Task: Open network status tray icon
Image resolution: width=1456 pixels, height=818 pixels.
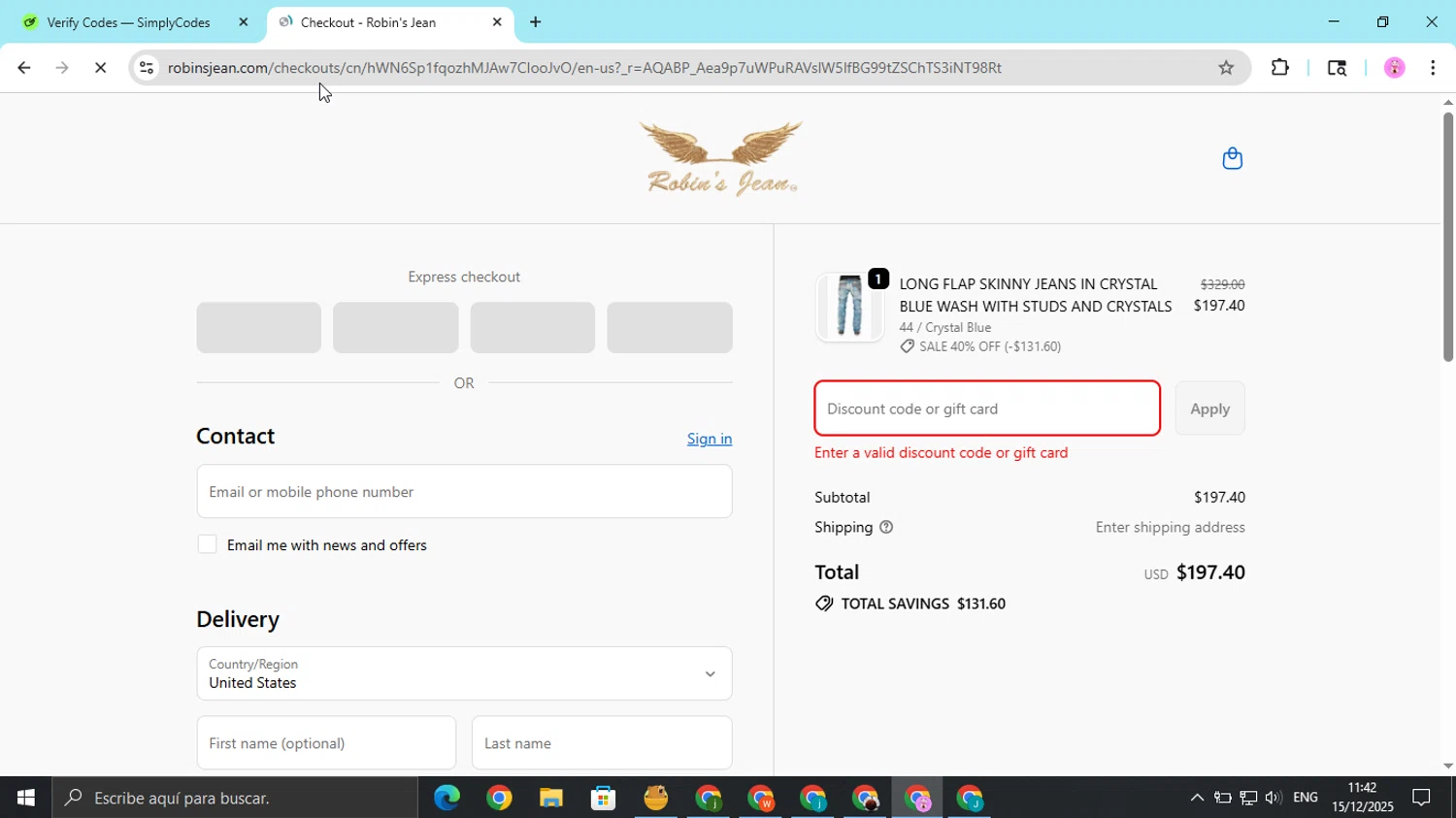Action: (1248, 798)
